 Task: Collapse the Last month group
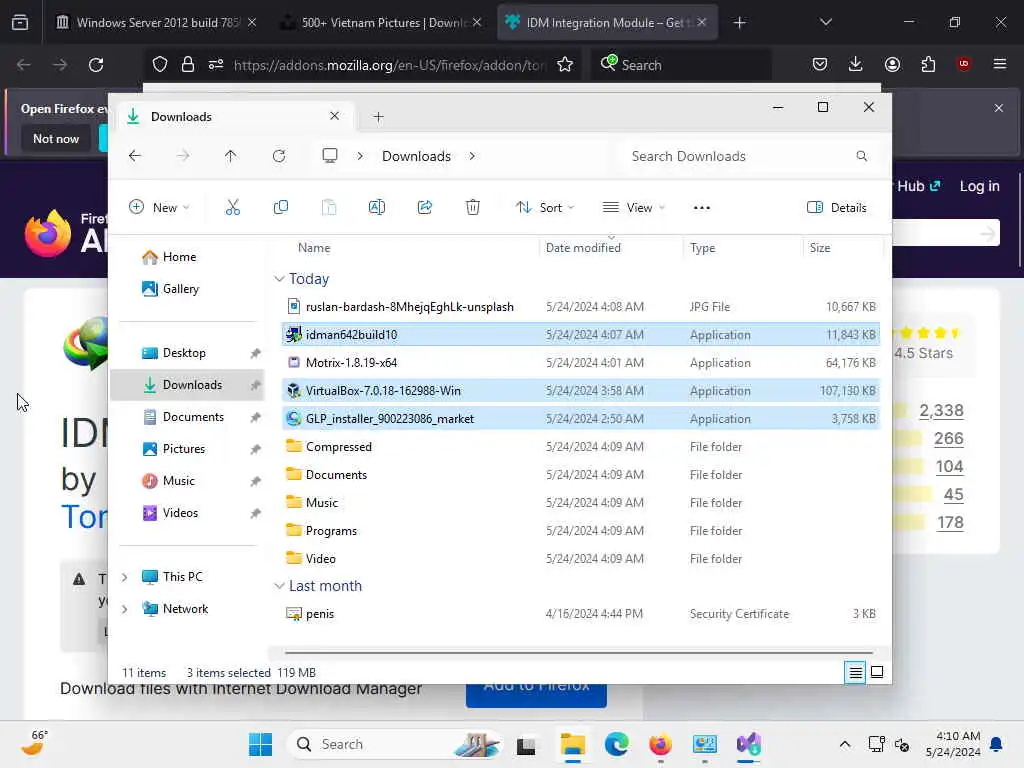[x=280, y=586]
